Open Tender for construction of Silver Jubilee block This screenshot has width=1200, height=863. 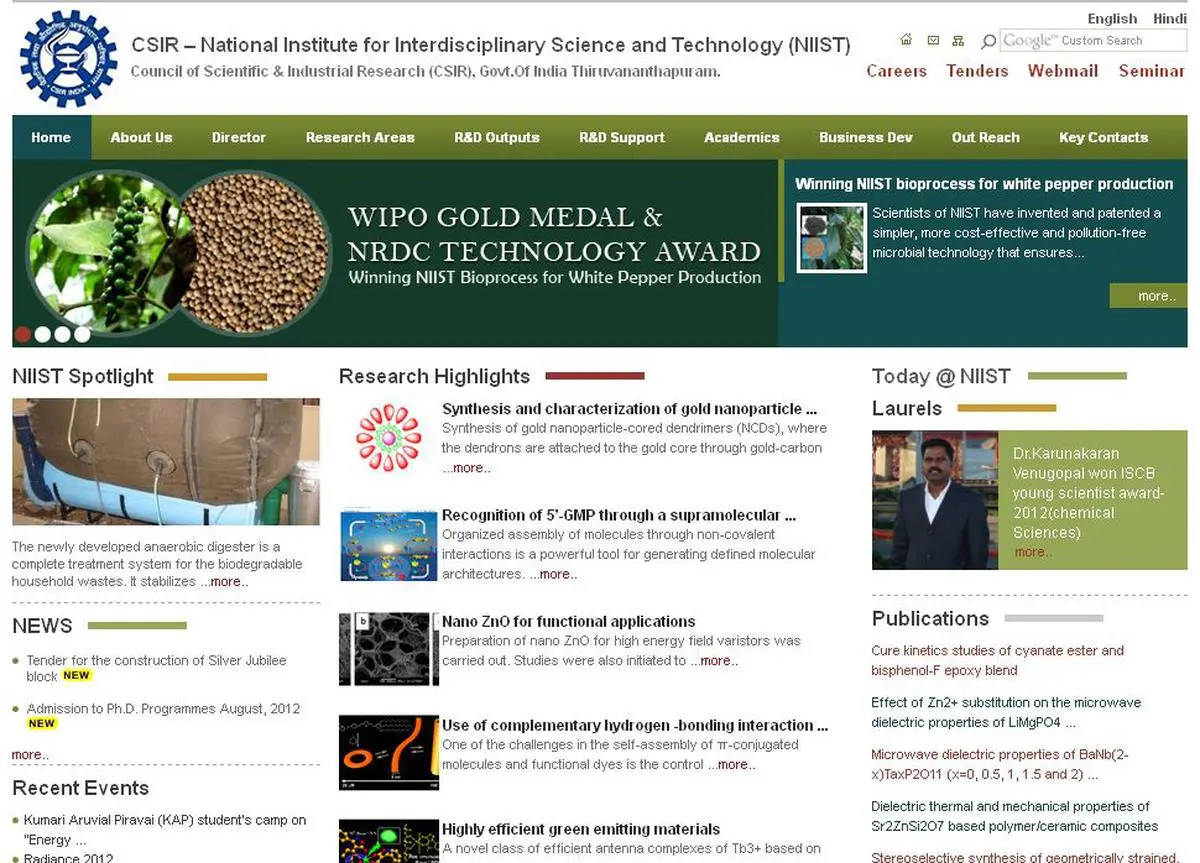[156, 668]
